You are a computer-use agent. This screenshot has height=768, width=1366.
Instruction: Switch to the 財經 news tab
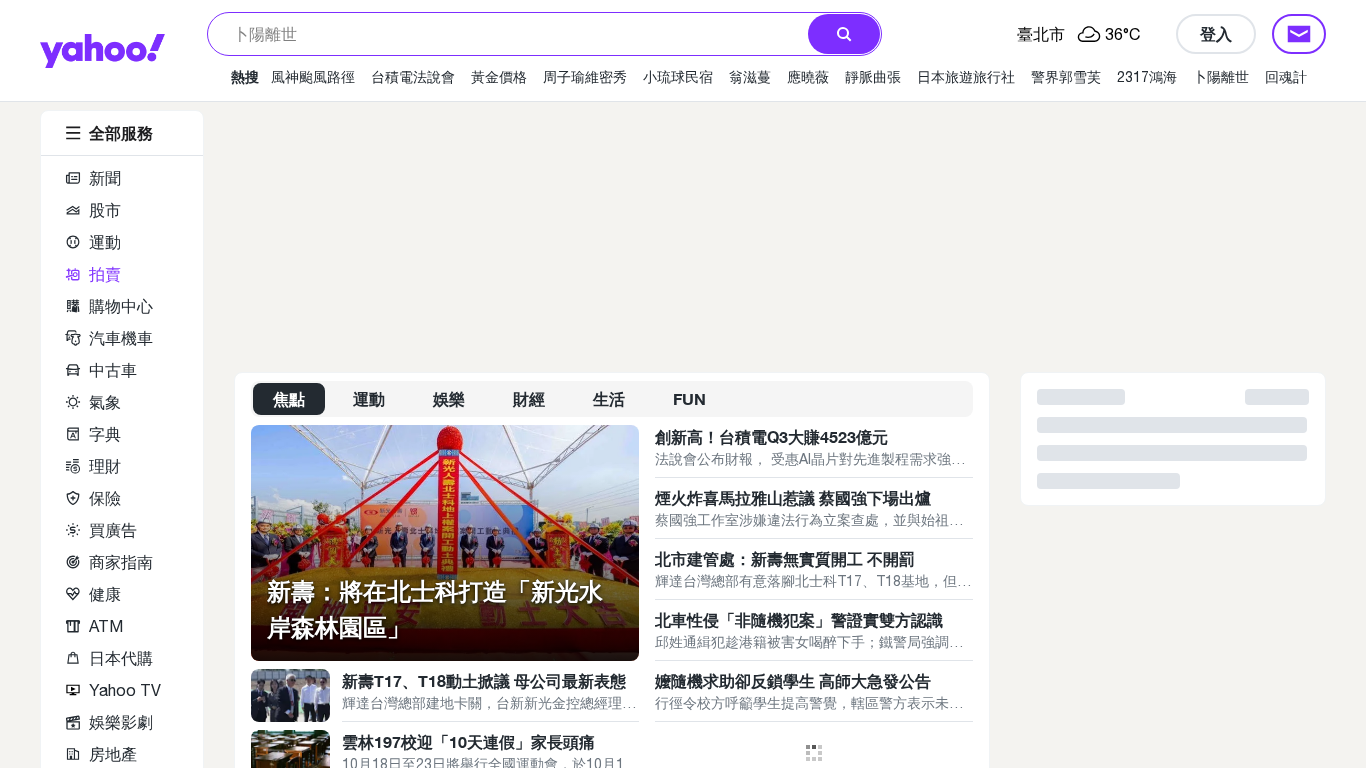(x=528, y=399)
